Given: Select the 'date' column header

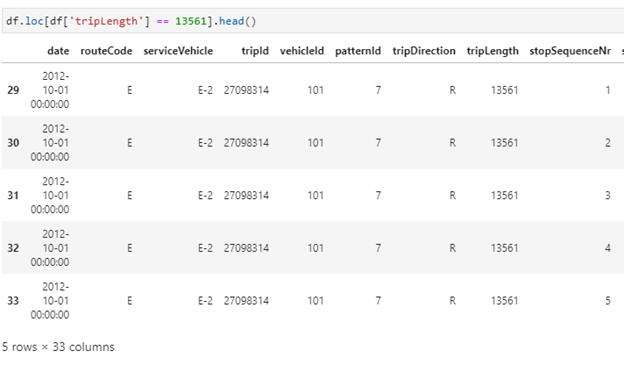Looking at the screenshot, I should [x=58, y=51].
